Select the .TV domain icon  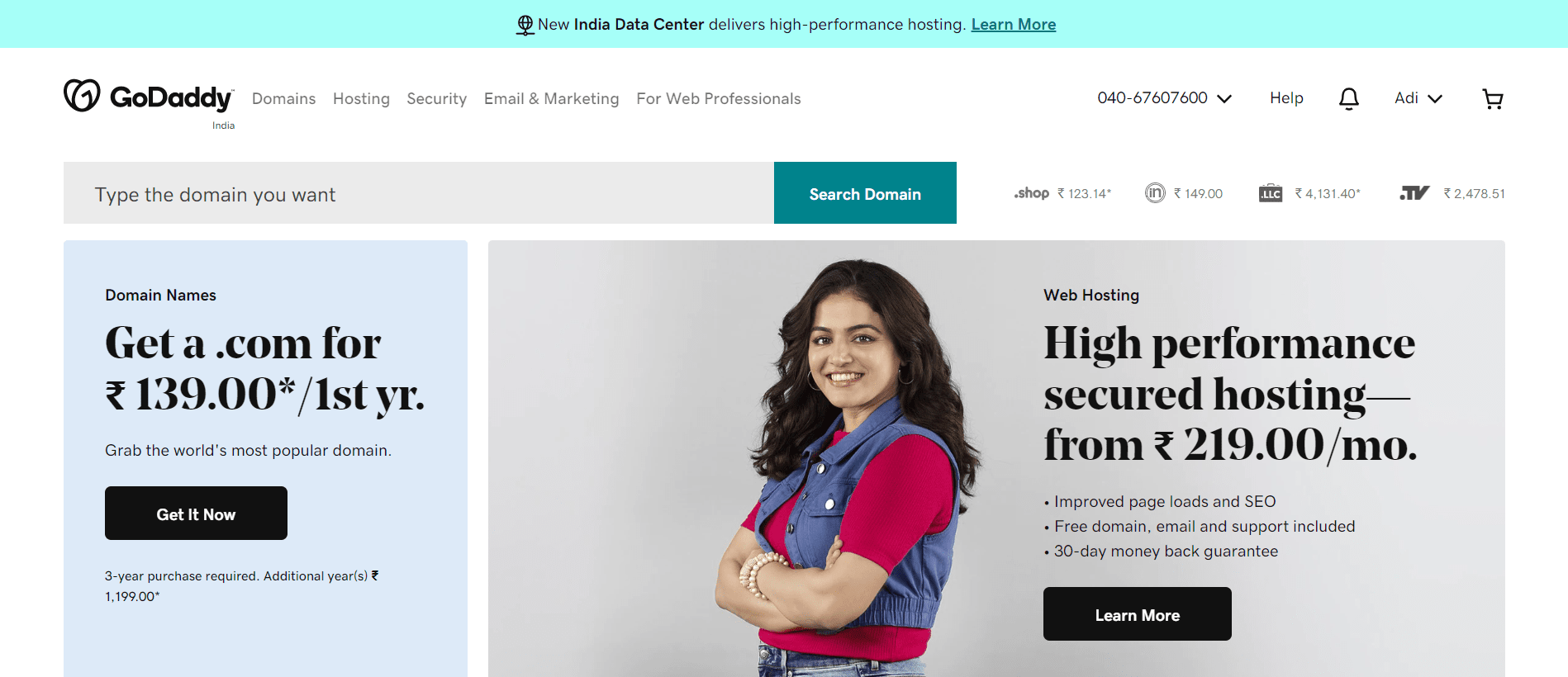coord(1414,193)
